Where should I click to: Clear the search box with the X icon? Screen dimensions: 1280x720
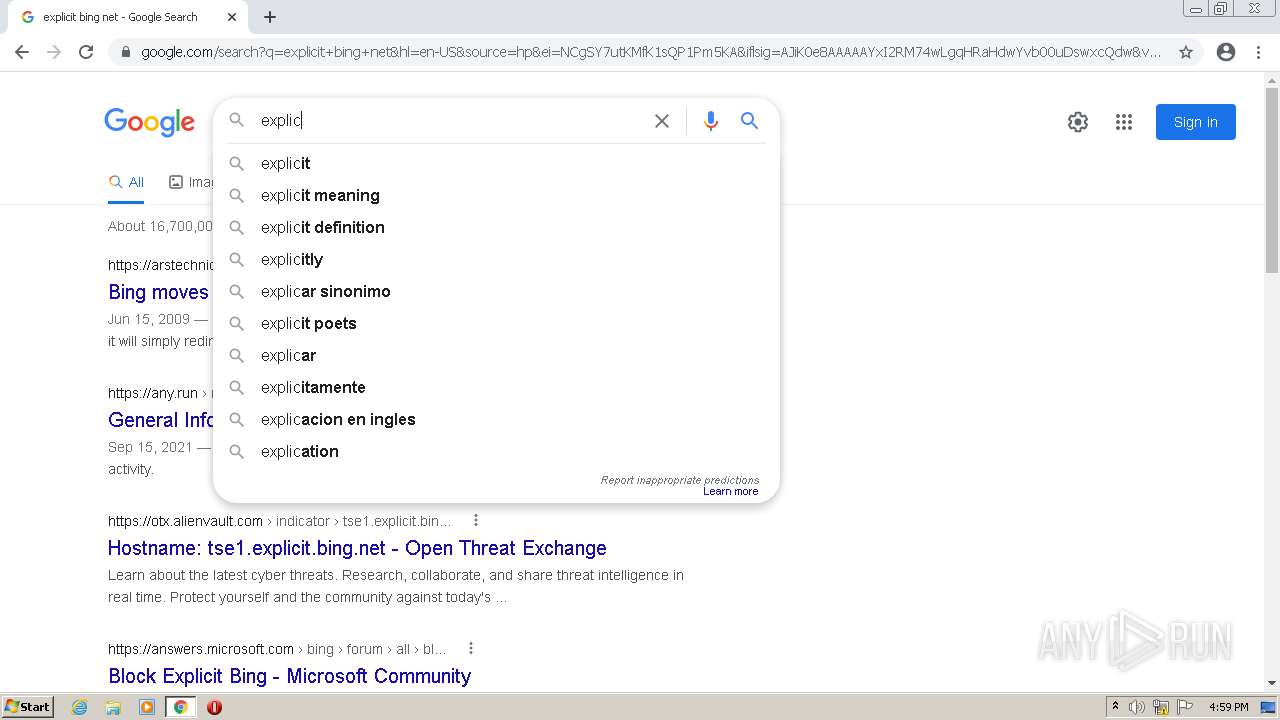(x=662, y=121)
